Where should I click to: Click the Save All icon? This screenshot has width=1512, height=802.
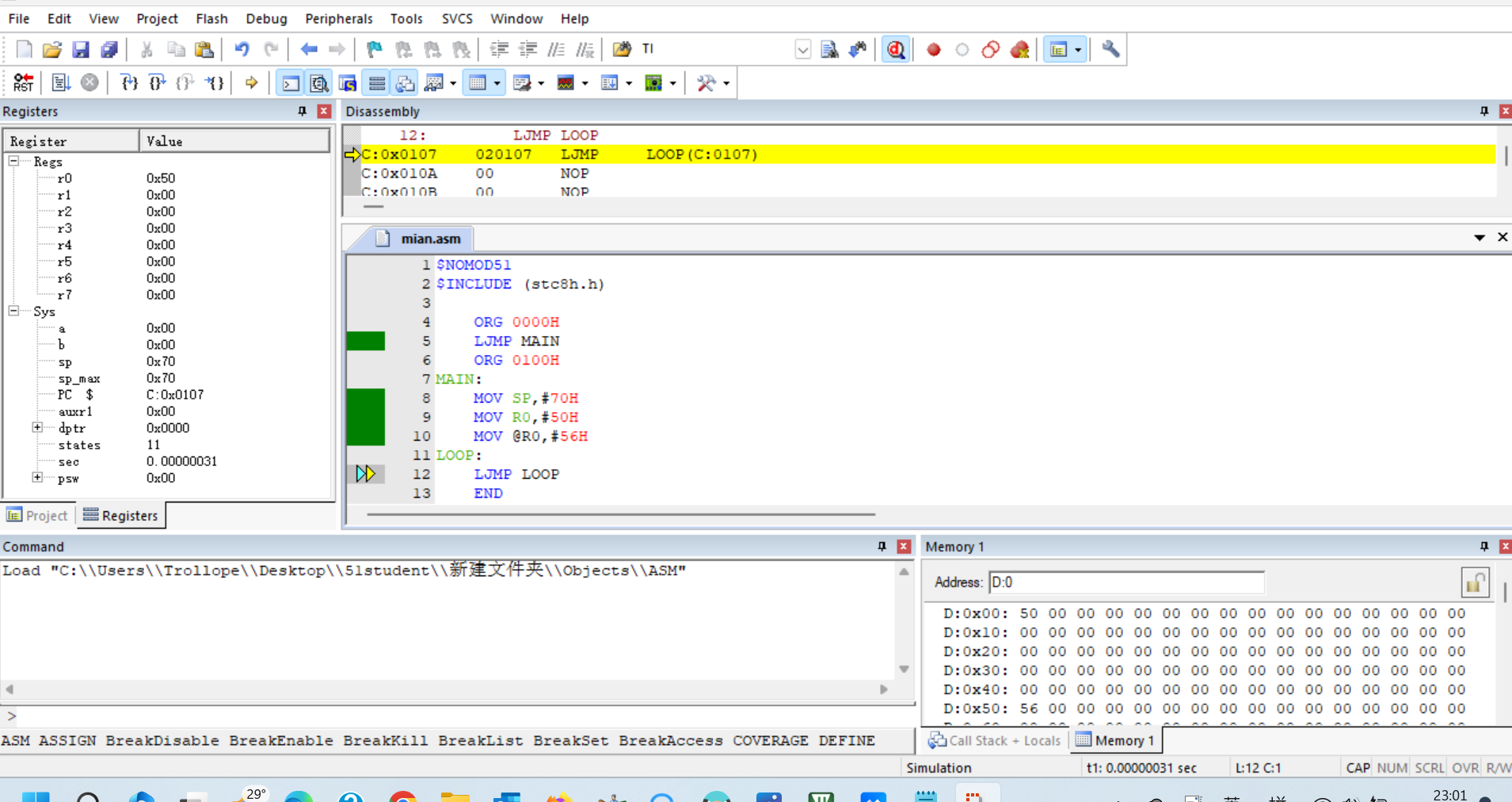click(x=109, y=49)
